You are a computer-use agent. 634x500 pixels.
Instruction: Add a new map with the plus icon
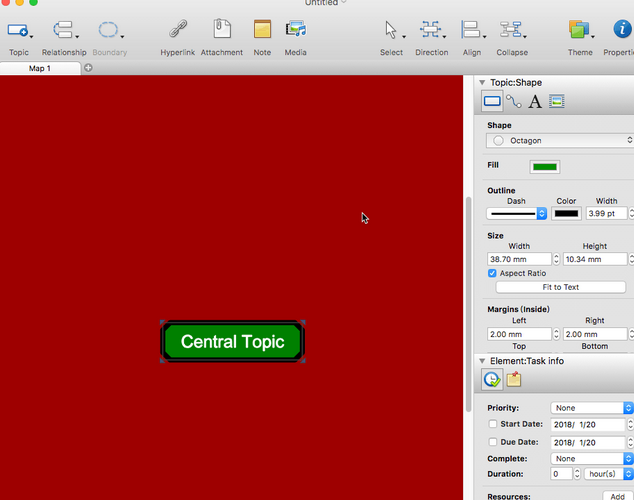[x=88, y=68]
